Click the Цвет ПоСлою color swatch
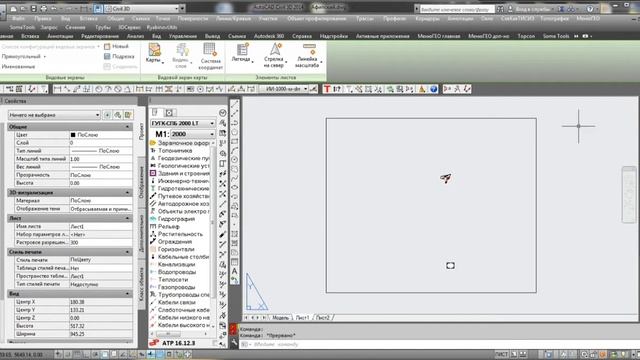 tap(73, 135)
